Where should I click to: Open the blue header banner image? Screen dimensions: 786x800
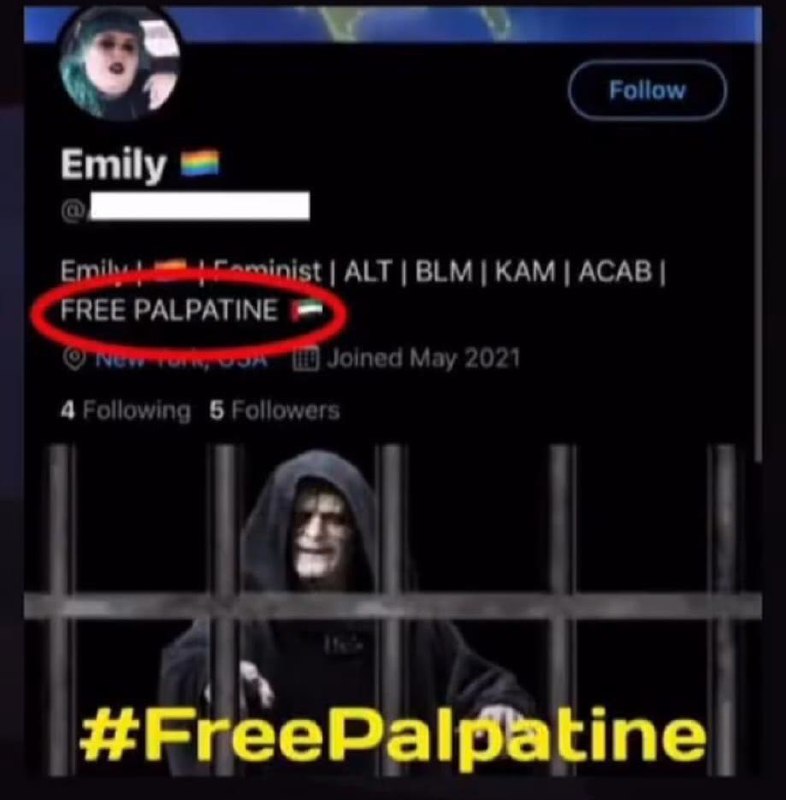393,24
